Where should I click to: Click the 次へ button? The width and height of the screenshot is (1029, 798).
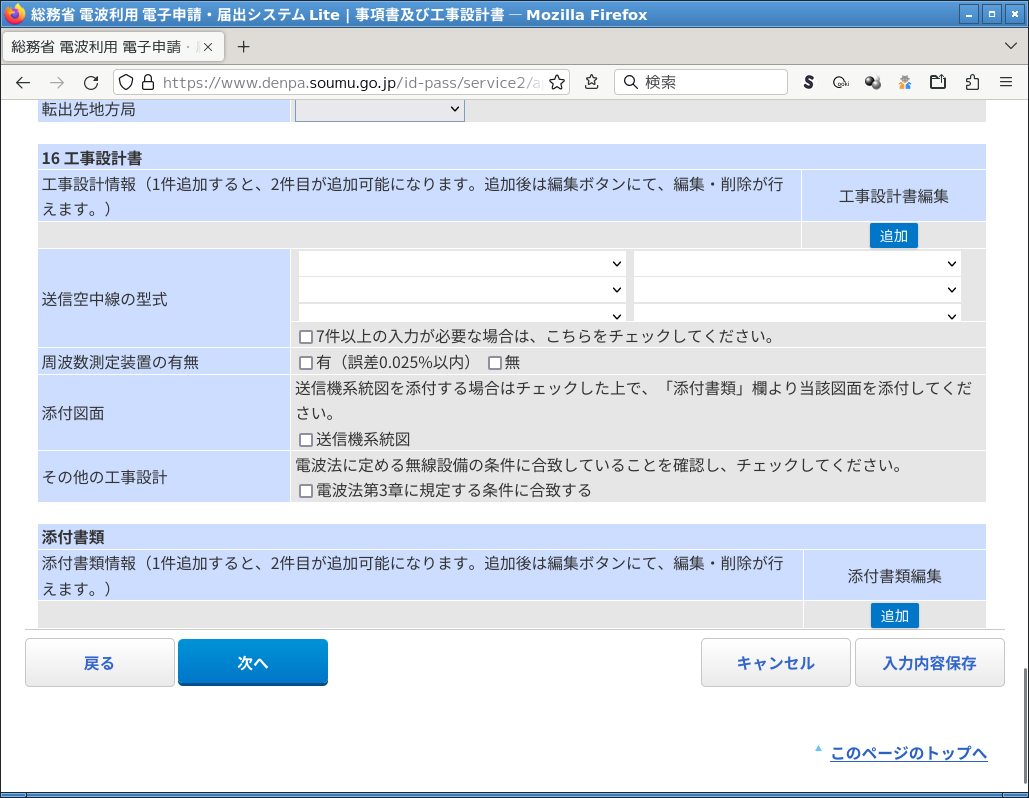(x=253, y=663)
